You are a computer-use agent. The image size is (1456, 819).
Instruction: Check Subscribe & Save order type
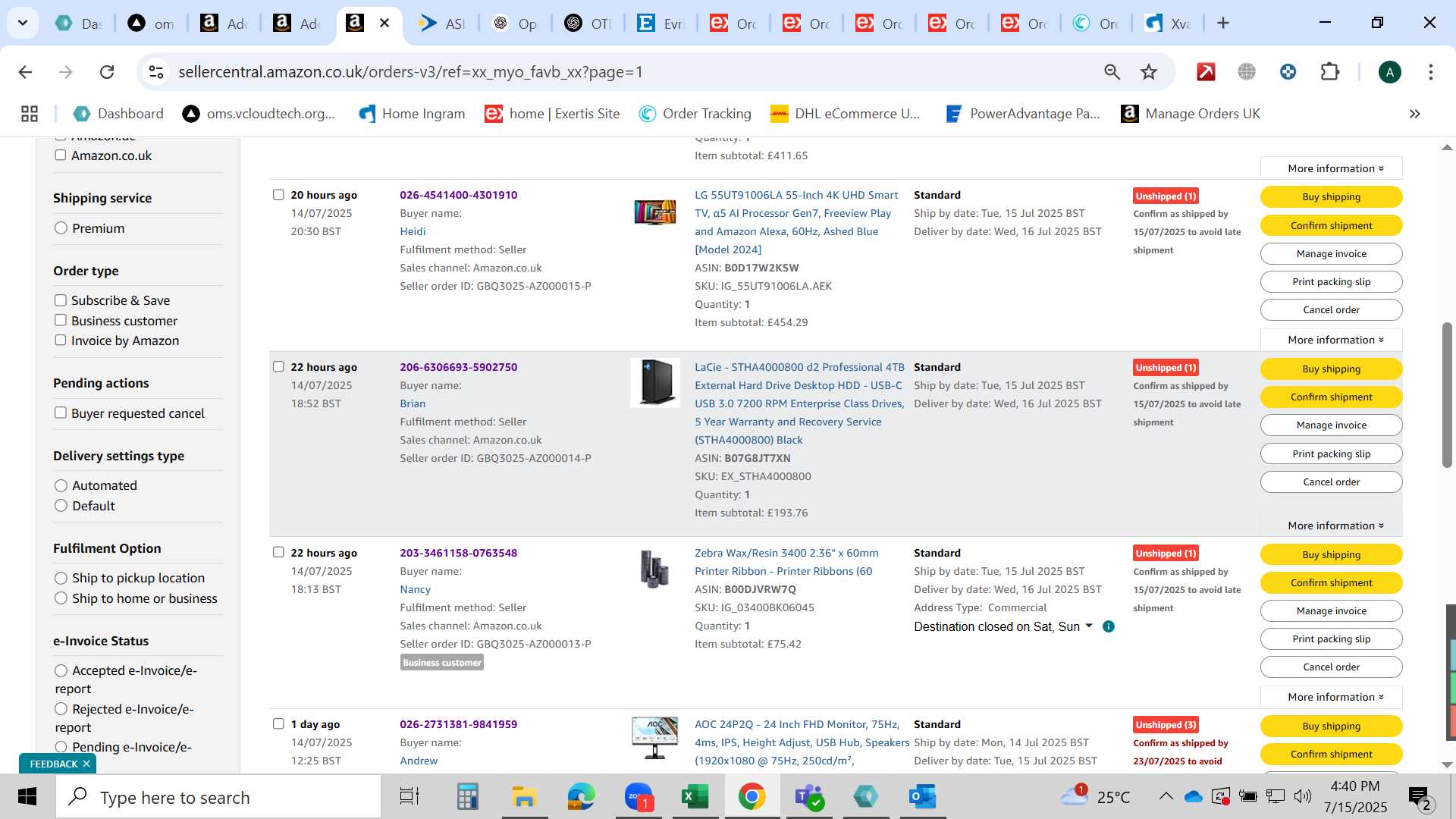pyautogui.click(x=61, y=300)
